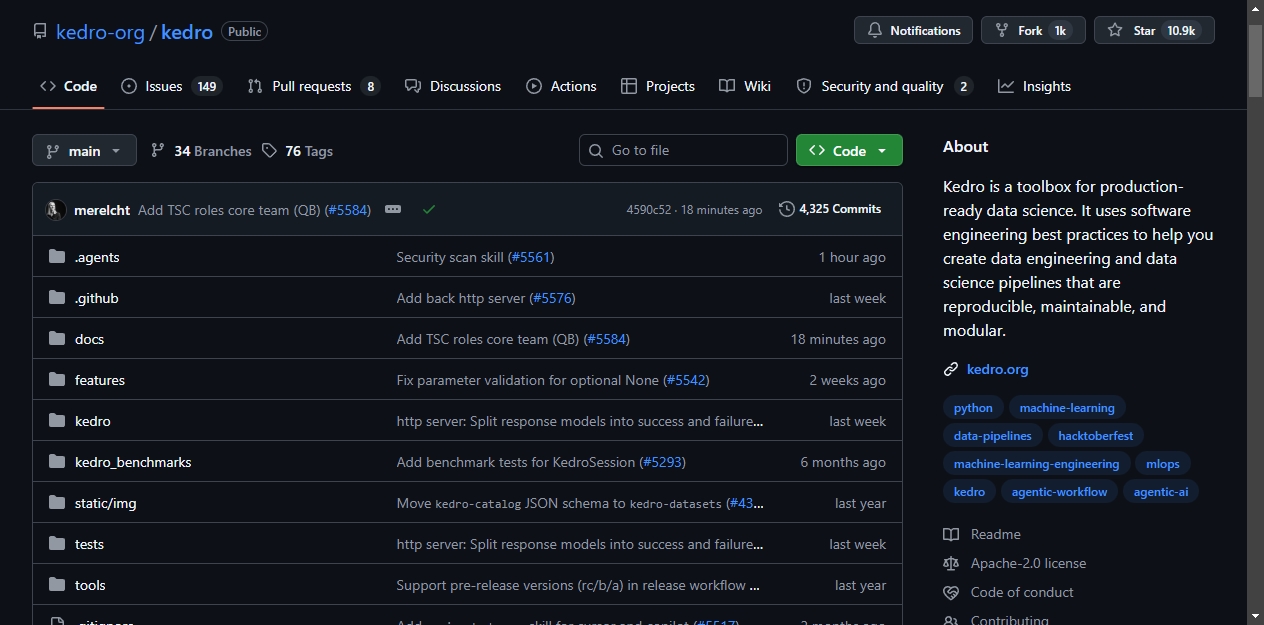Open the kedro_benchmarks folder name
Viewport: 1264px width, 625px height.
(133, 462)
